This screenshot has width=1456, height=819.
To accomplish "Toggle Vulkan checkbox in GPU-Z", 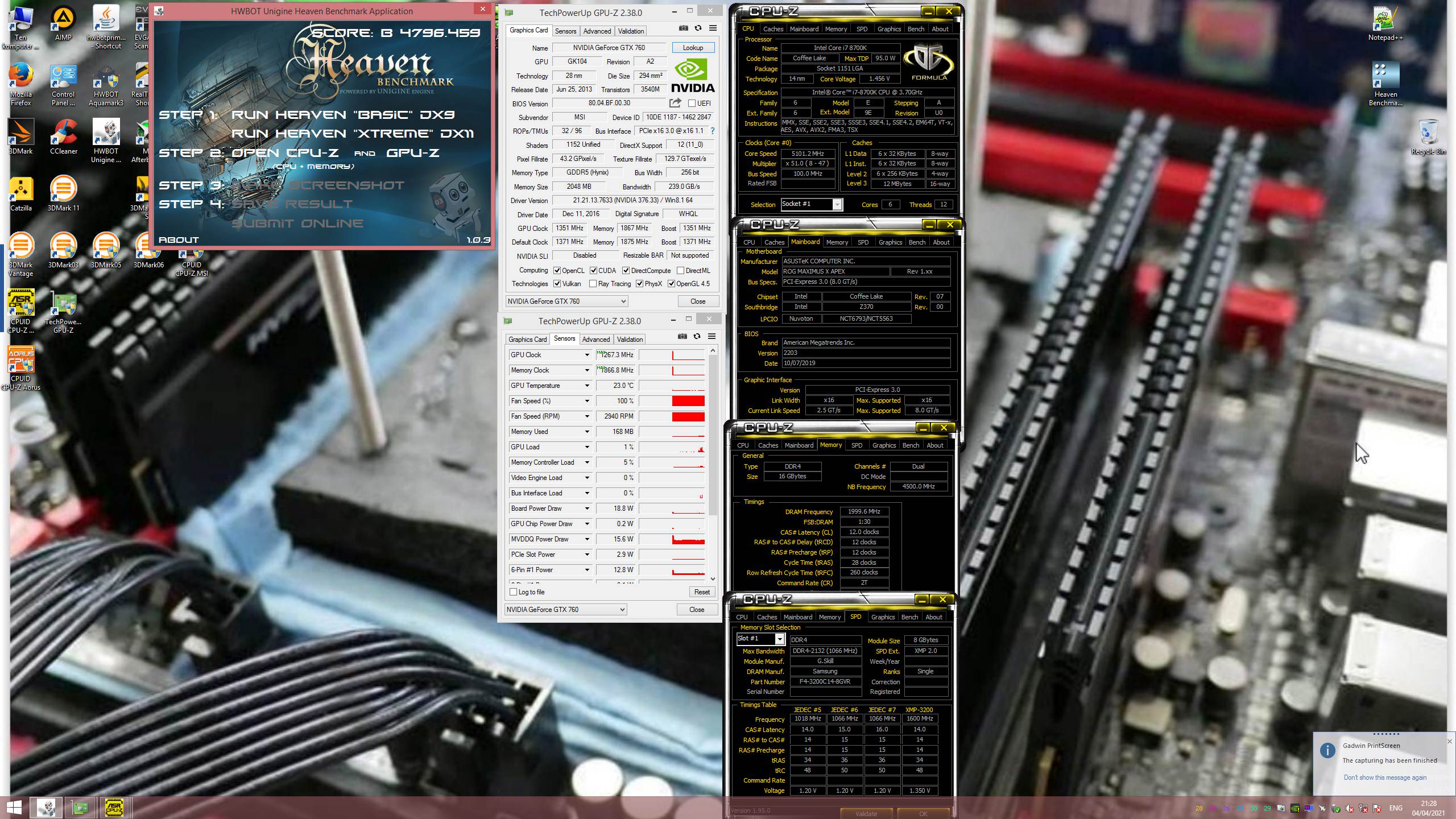I will point(557,284).
